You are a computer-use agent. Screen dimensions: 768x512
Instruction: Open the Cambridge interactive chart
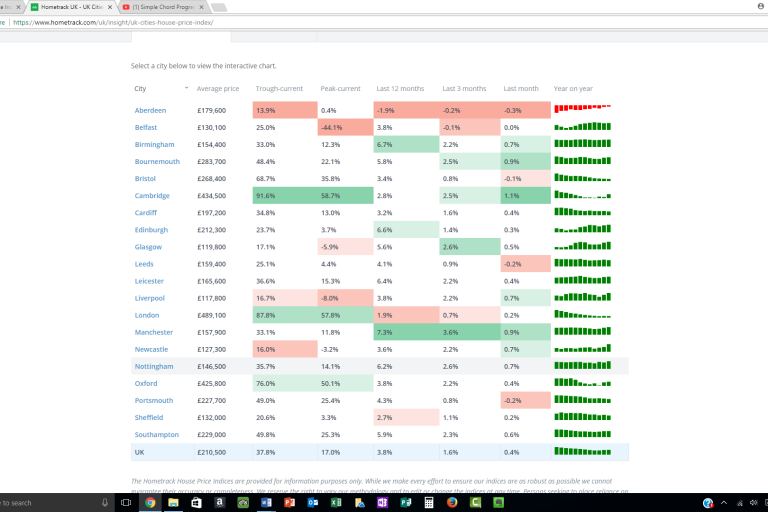click(x=153, y=196)
